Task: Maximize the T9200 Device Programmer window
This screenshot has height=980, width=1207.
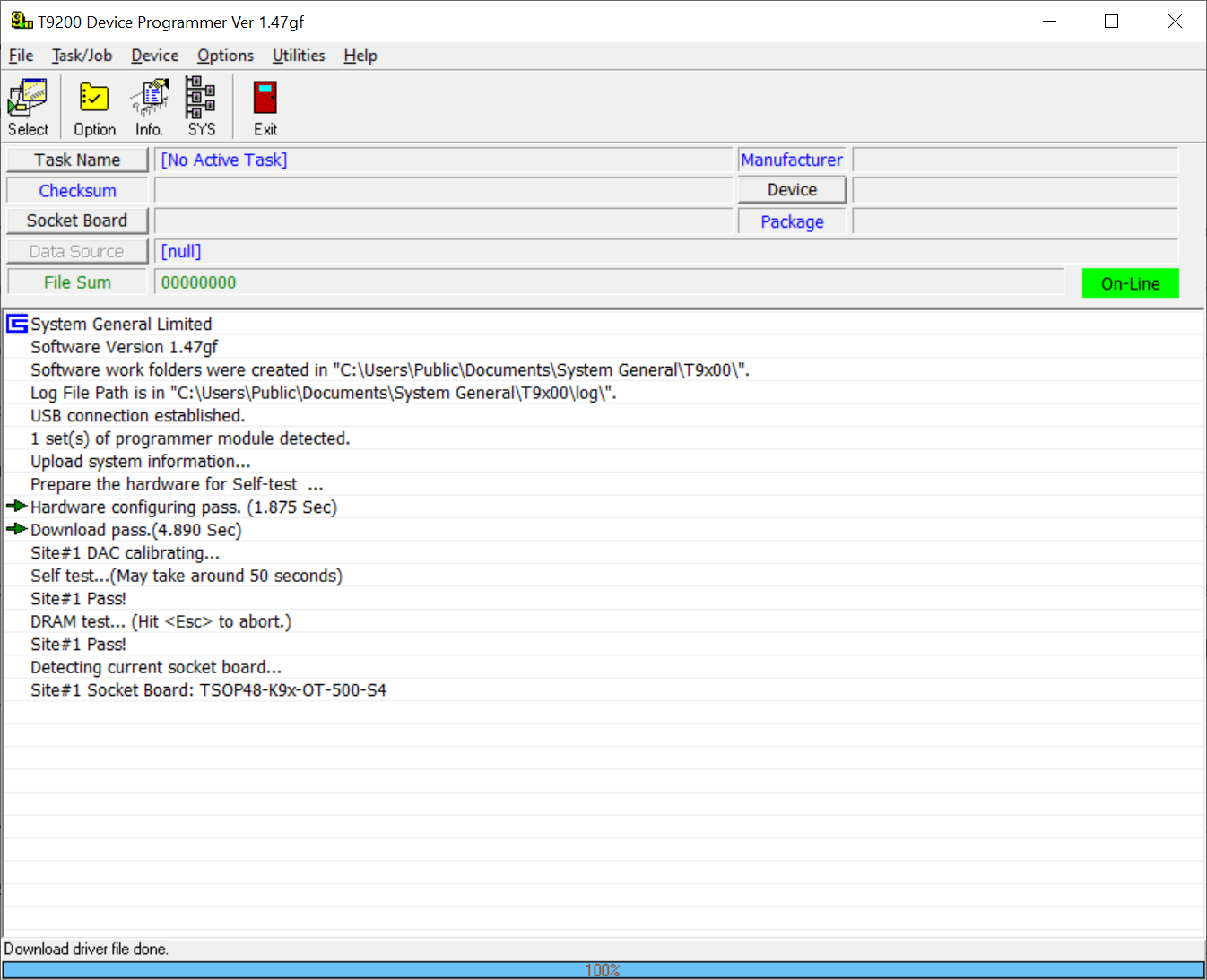Action: (x=1111, y=22)
